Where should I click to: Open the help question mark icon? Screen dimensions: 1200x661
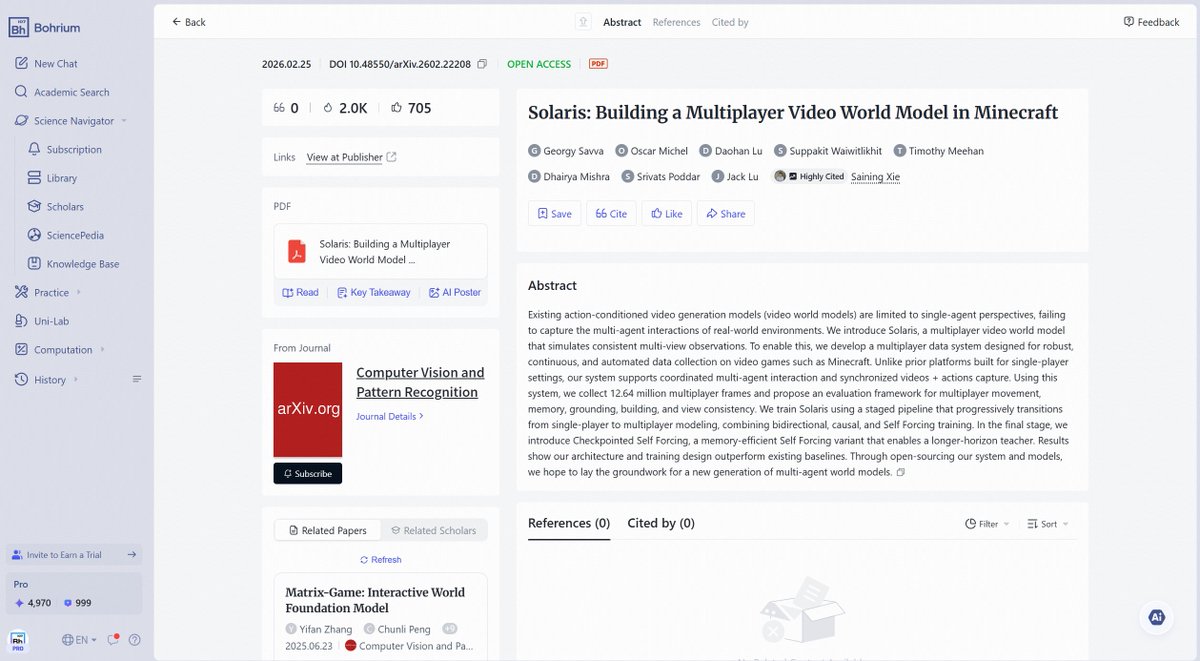(x=135, y=640)
